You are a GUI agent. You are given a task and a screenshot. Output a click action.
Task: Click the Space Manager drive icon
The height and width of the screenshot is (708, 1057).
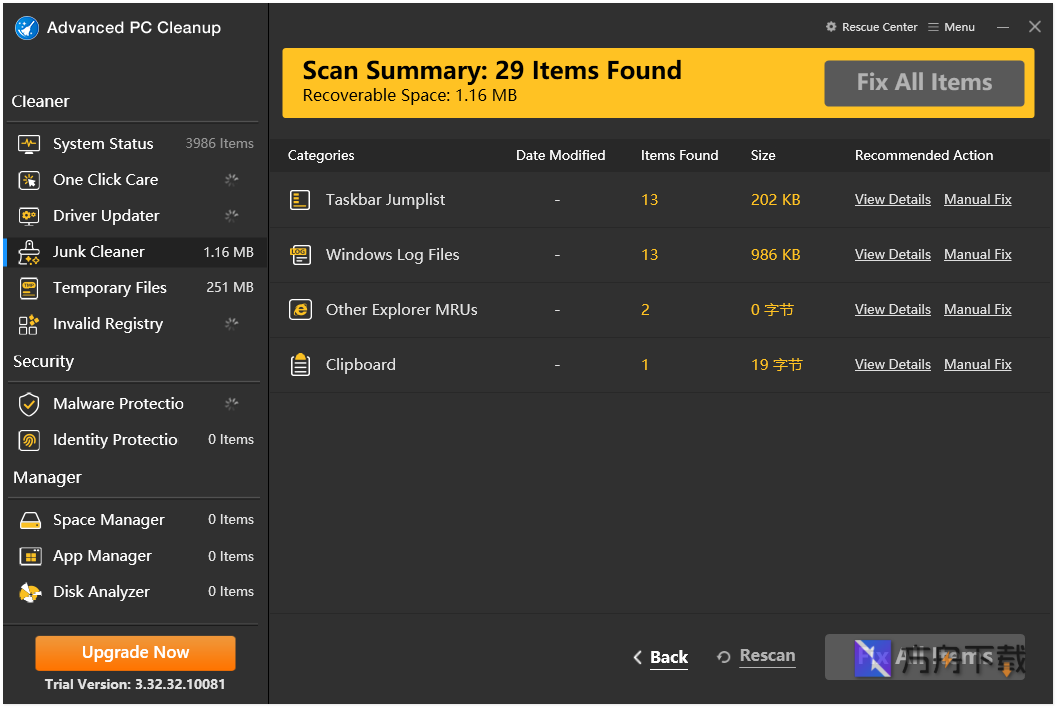click(x=30, y=520)
